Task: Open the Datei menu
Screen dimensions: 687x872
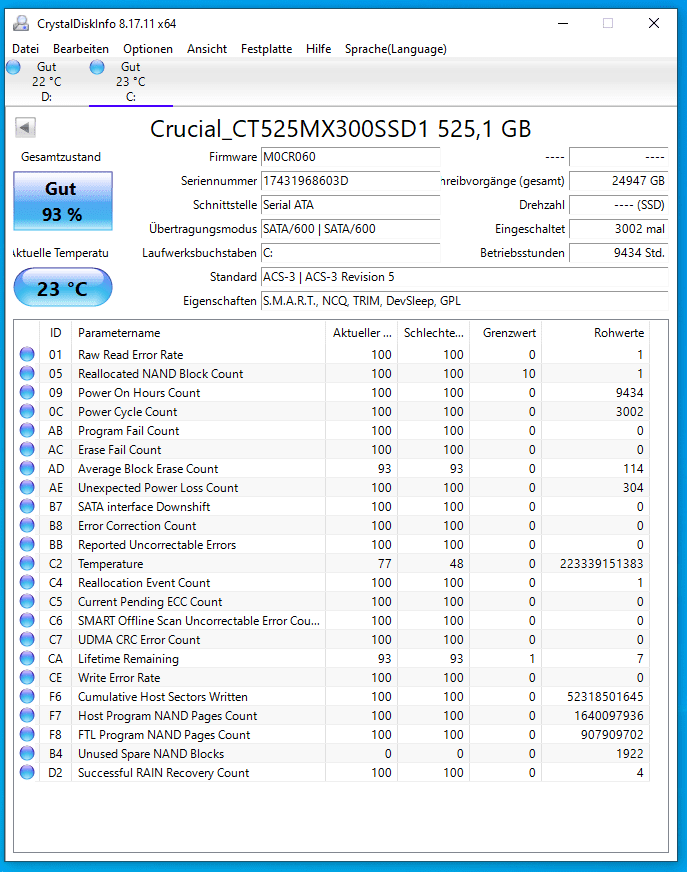Action: pyautogui.click(x=26, y=49)
